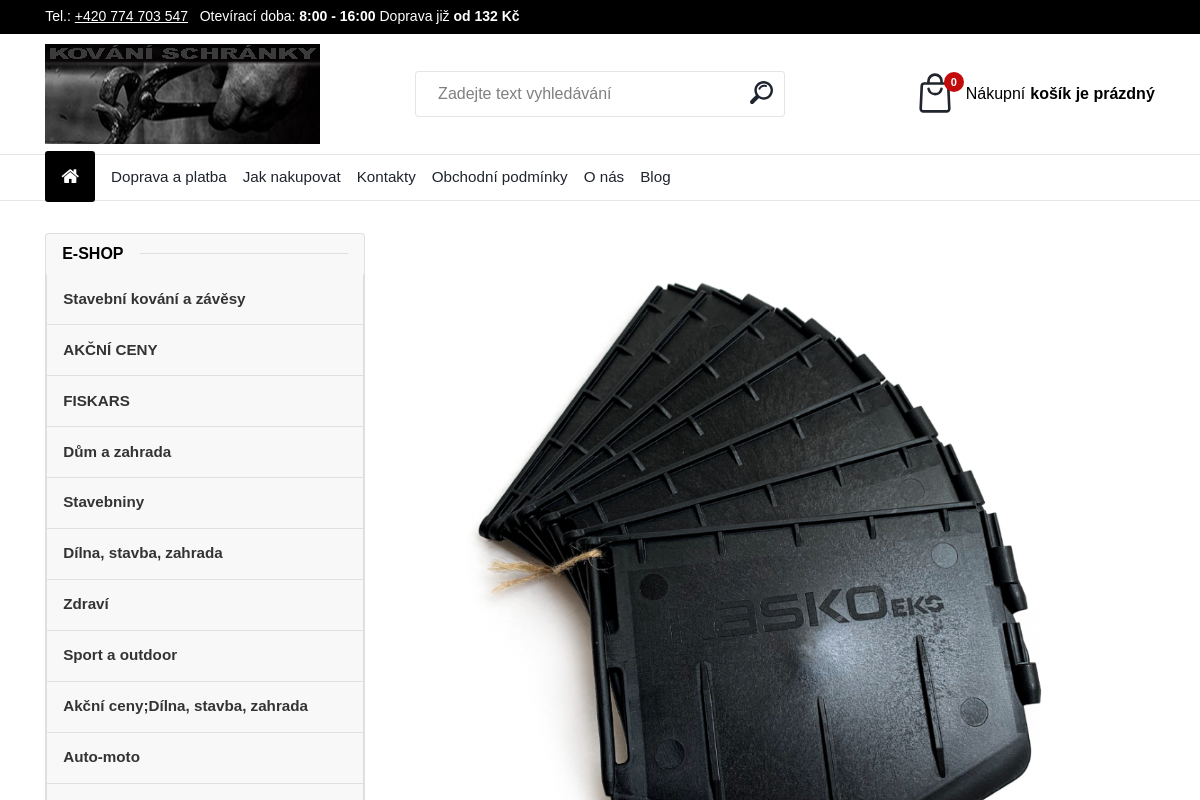The height and width of the screenshot is (800, 1200).
Task: Go to Kontakty page
Action: tap(386, 177)
